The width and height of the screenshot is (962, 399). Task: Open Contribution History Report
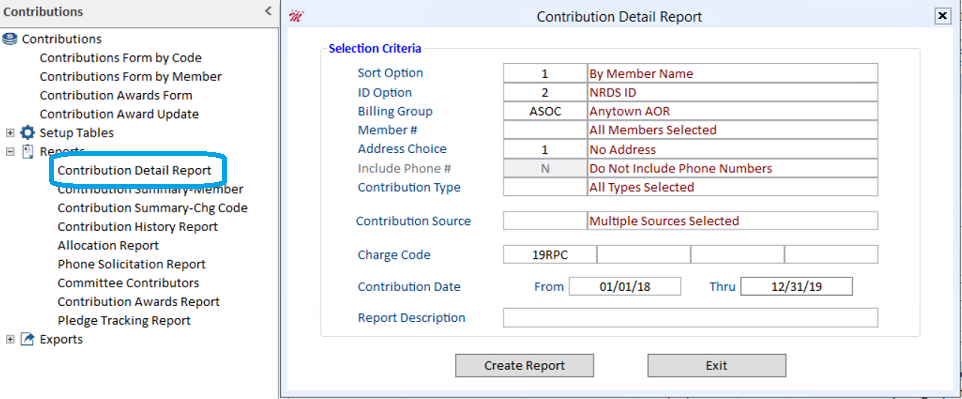137,227
